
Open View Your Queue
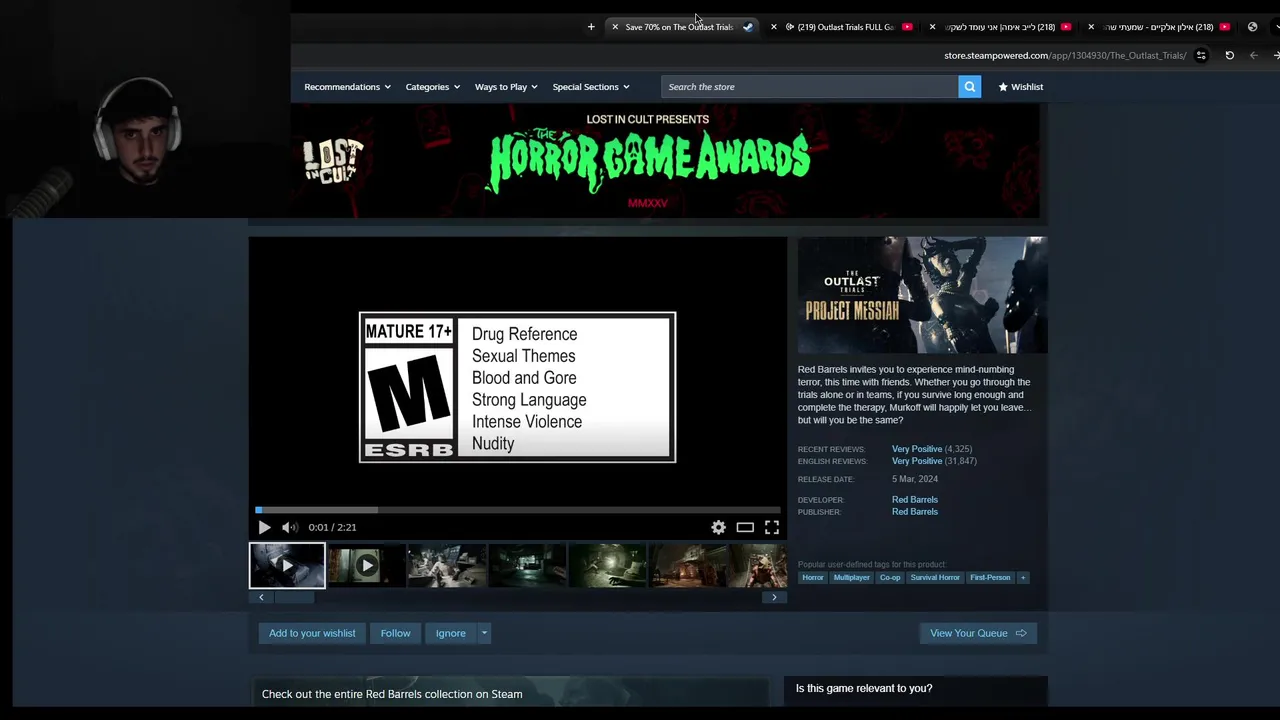978,633
